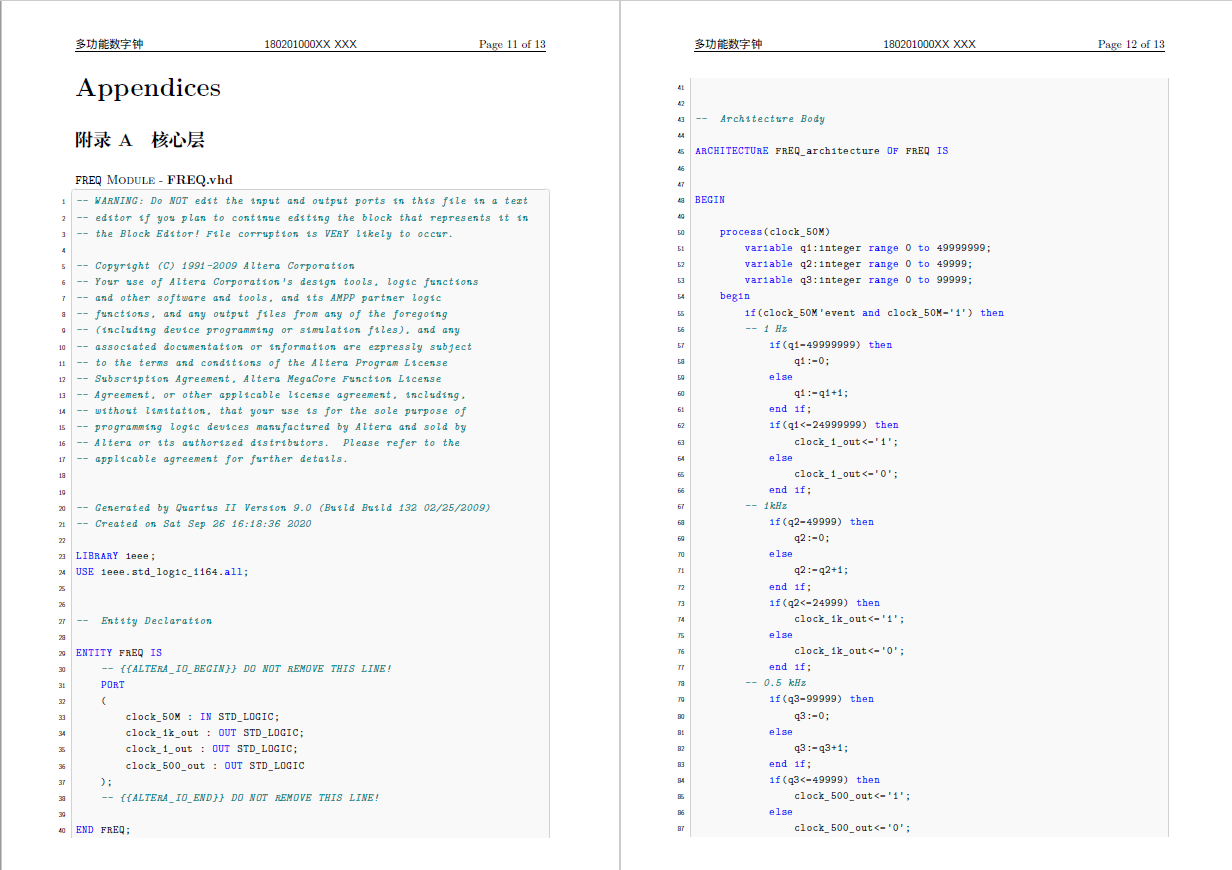Click the LIBRARY ieee; code line
1232x870 pixels.
click(x=116, y=556)
